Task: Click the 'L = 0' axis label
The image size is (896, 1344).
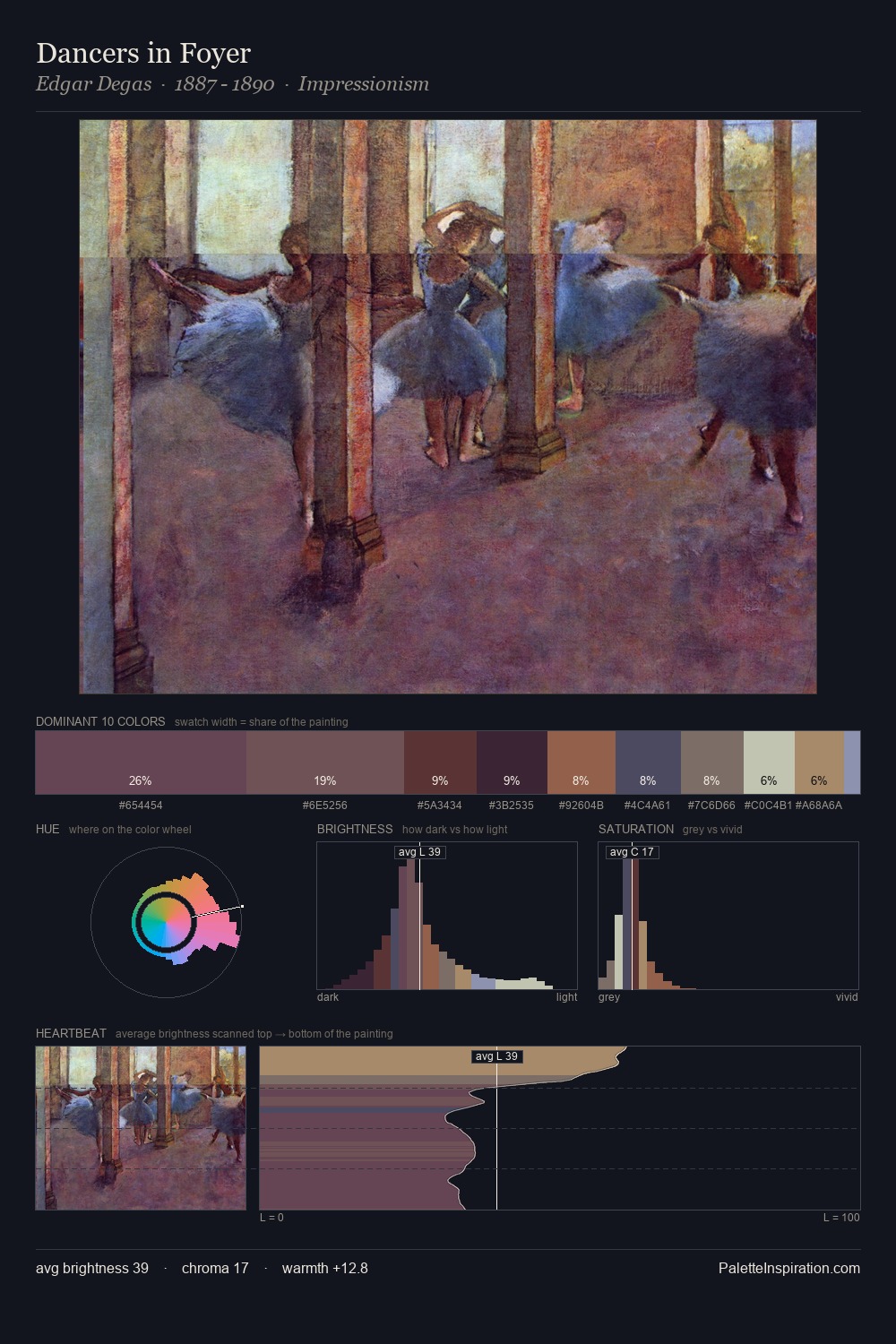Action: pos(271,1218)
